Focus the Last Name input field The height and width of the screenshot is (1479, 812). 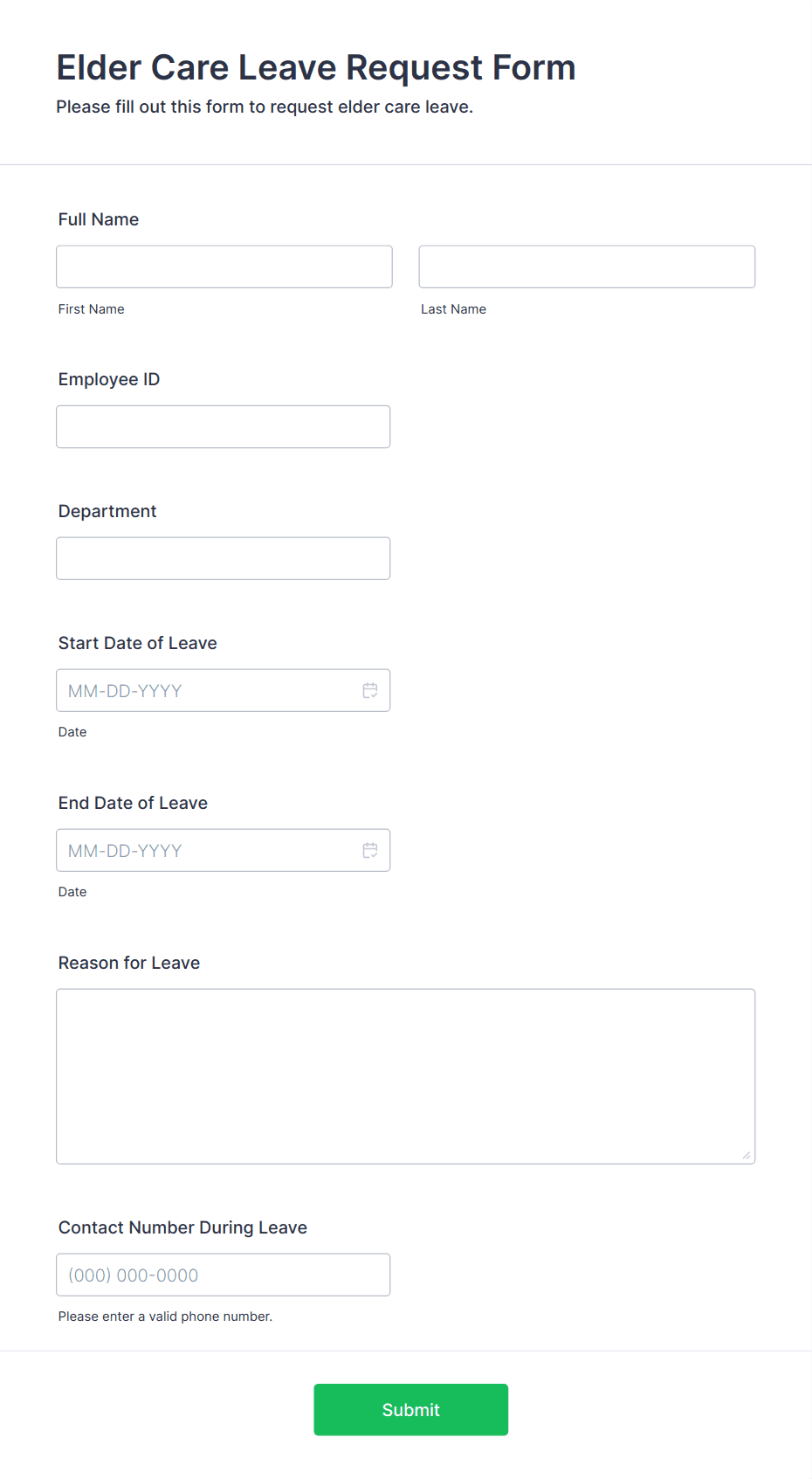point(587,266)
